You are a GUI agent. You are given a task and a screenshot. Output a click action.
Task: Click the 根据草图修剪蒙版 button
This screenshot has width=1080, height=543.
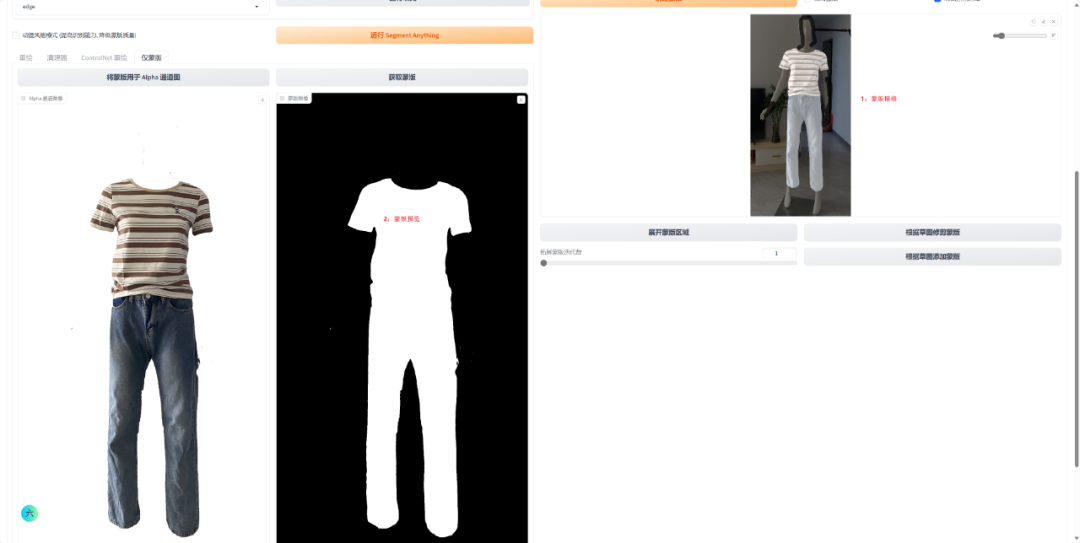(933, 232)
